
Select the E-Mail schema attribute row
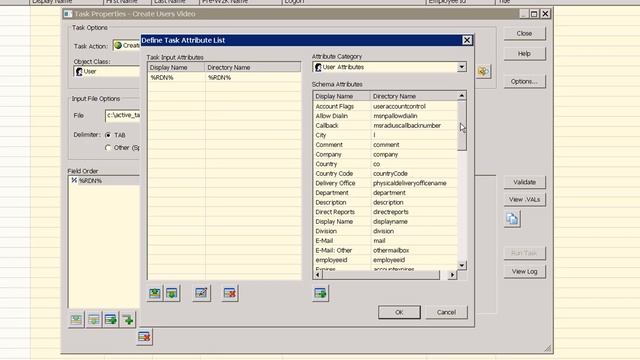click(x=385, y=241)
